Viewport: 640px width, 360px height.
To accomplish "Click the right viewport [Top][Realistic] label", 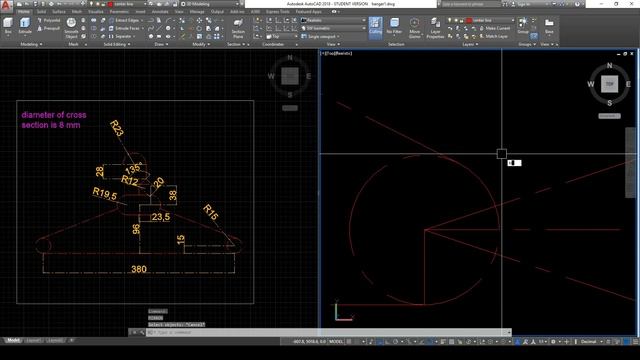I will 336,53.
